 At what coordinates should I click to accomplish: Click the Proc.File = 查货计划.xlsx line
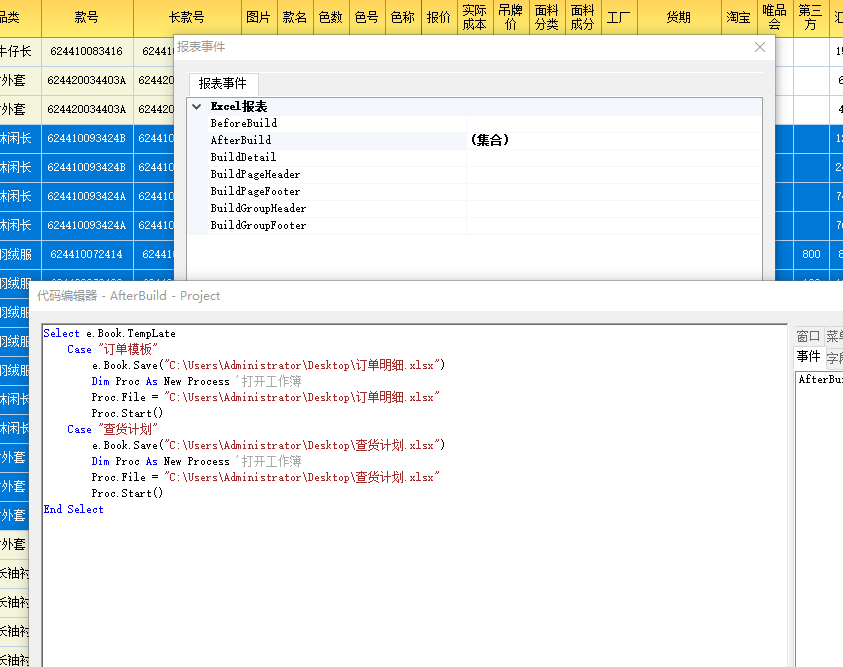tap(266, 478)
